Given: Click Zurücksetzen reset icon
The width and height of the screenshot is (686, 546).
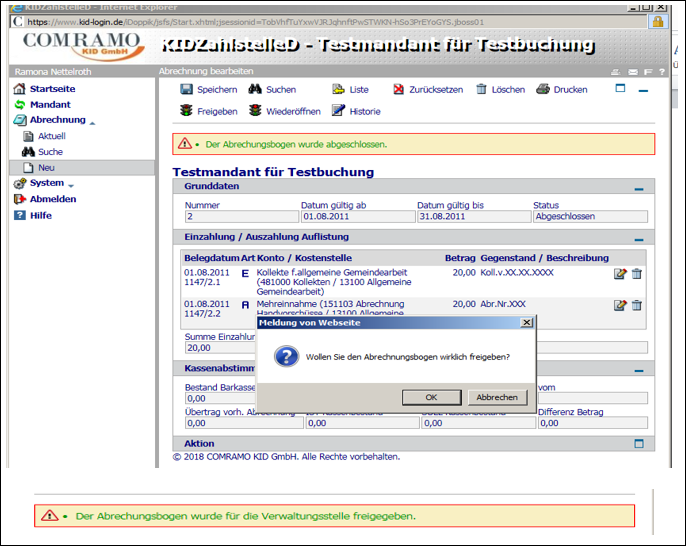Looking at the screenshot, I should [x=399, y=89].
